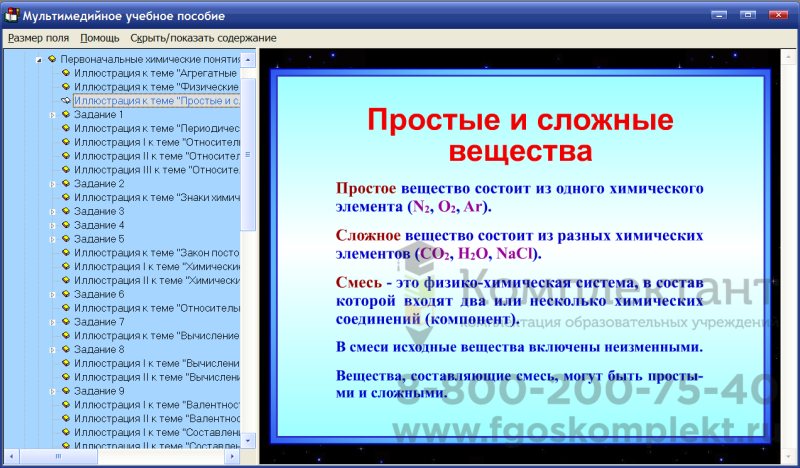800x468 pixels.
Task: Click 'Скрыть/показать содержание' in the menu bar
Action: pyautogui.click(x=203, y=38)
